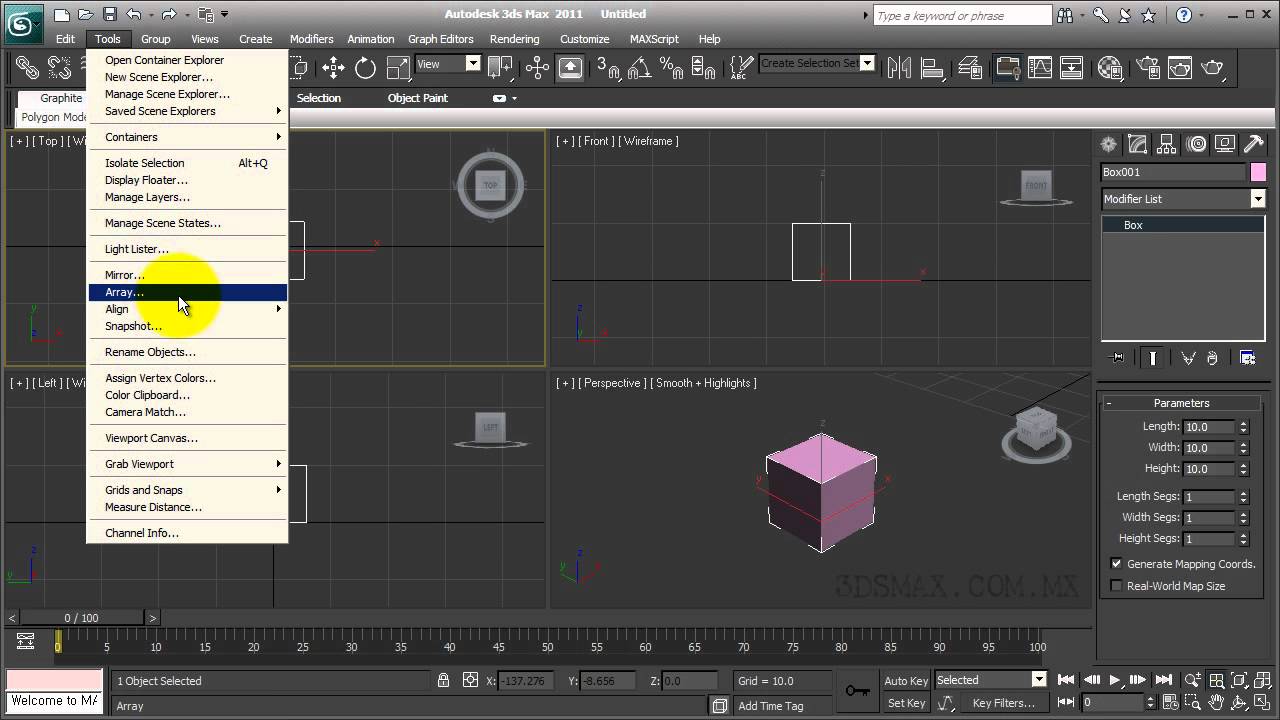Screen dimensions: 1280x720
Task: Open the Rendering menu
Action: pos(514,39)
